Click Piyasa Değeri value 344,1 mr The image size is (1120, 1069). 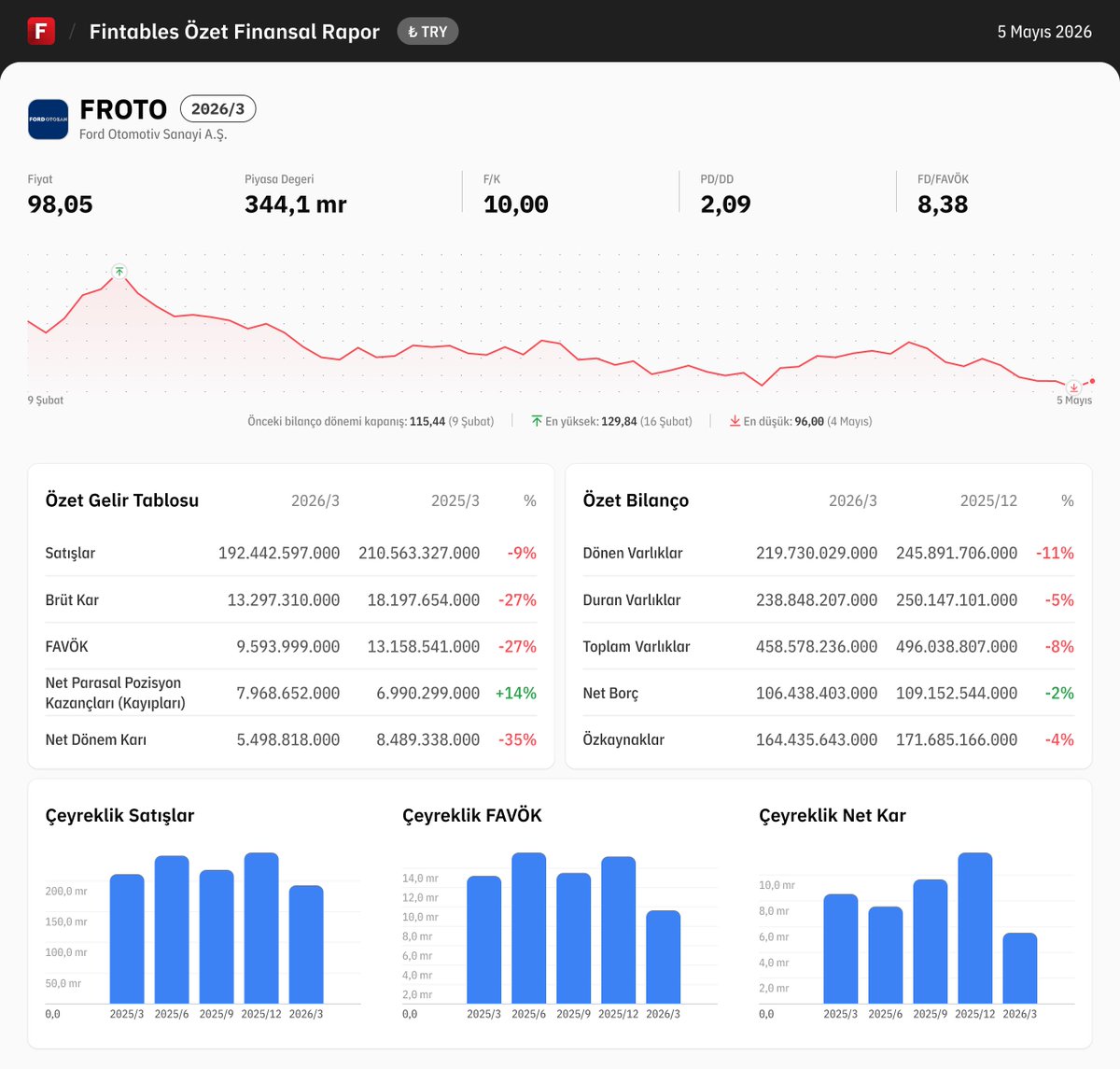[x=296, y=204]
